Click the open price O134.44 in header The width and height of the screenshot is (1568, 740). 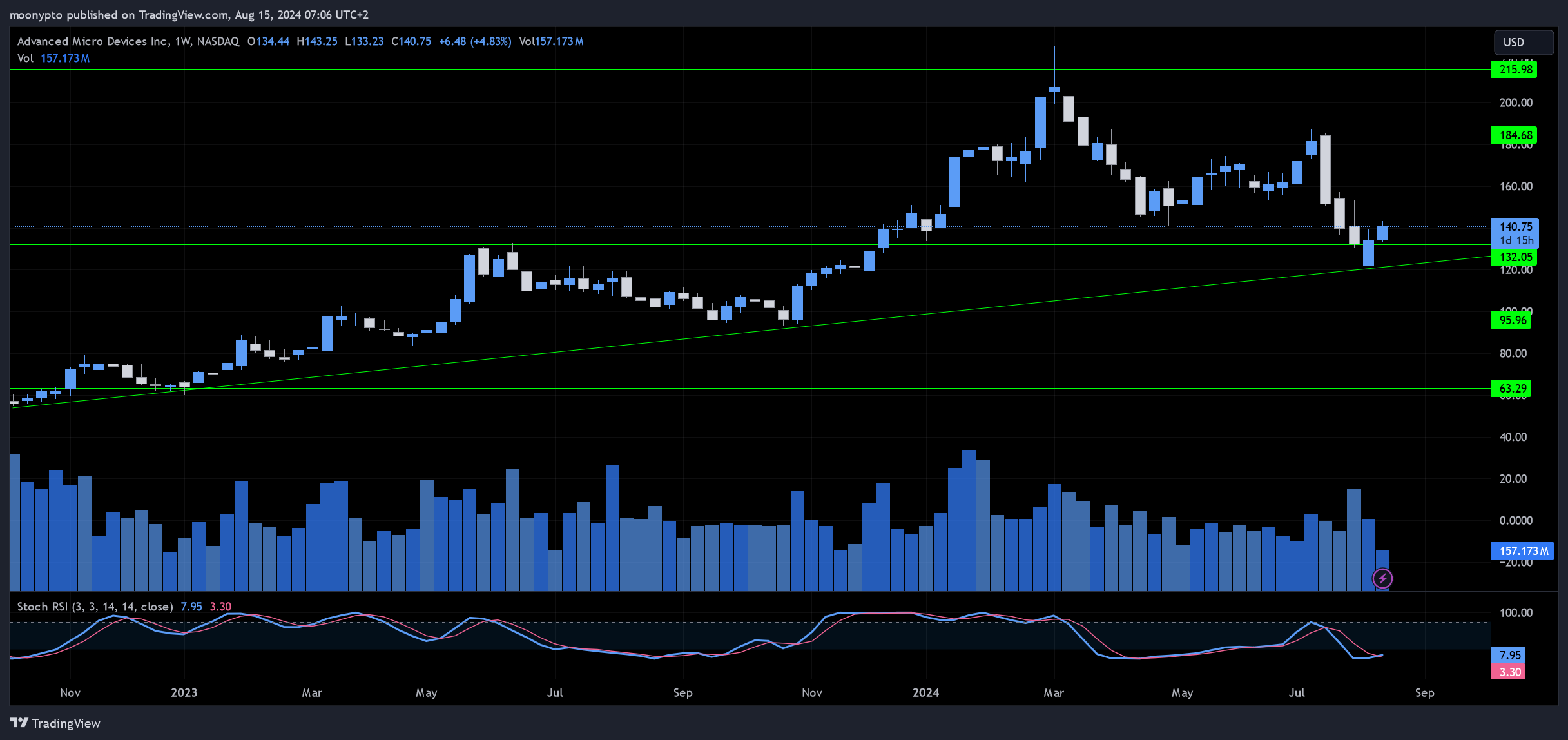pos(268,41)
